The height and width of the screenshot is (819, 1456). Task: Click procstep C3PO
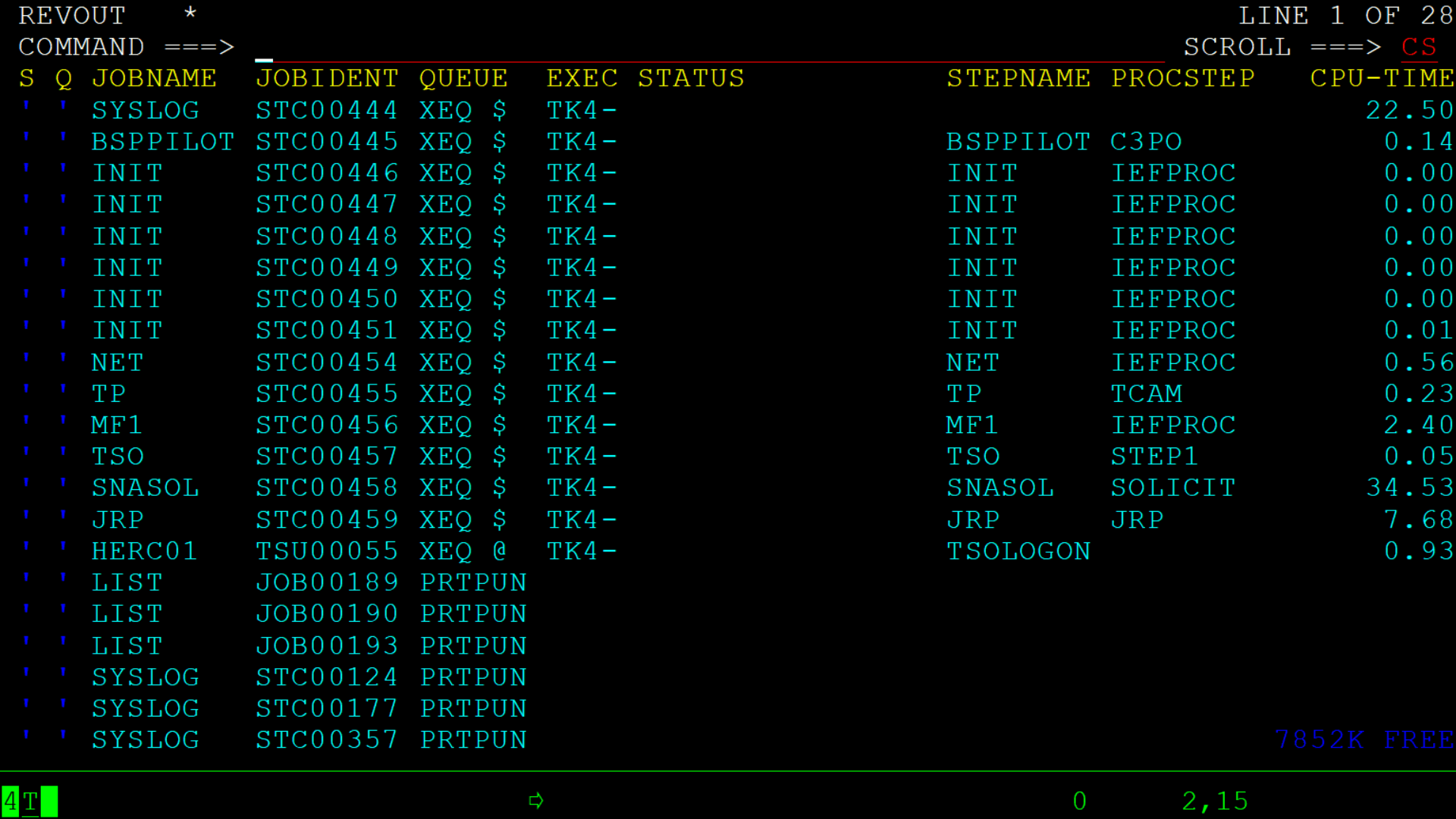(1147, 142)
